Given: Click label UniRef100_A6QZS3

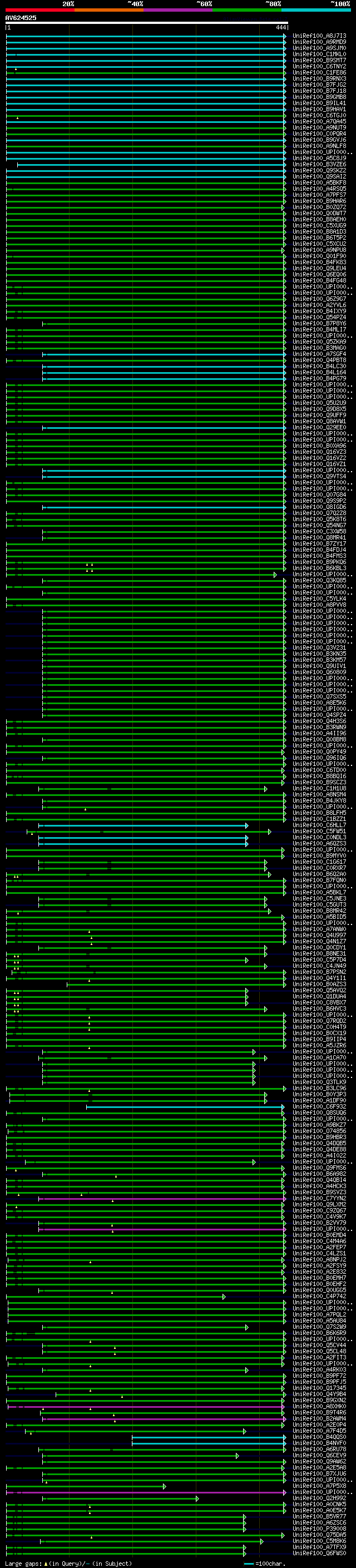Looking at the screenshot, I should tap(319, 844).
